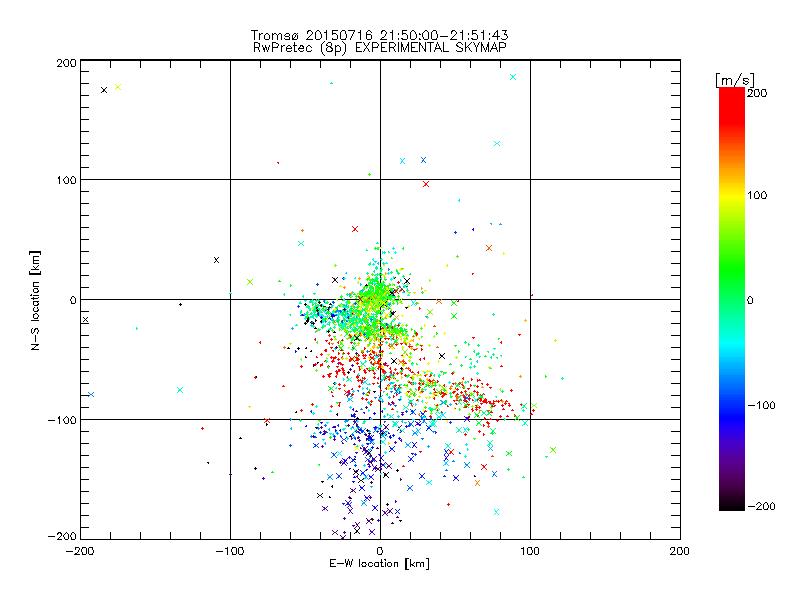Click the velocity colorbar gradient
The width and height of the screenshot is (800, 600).
point(732,299)
